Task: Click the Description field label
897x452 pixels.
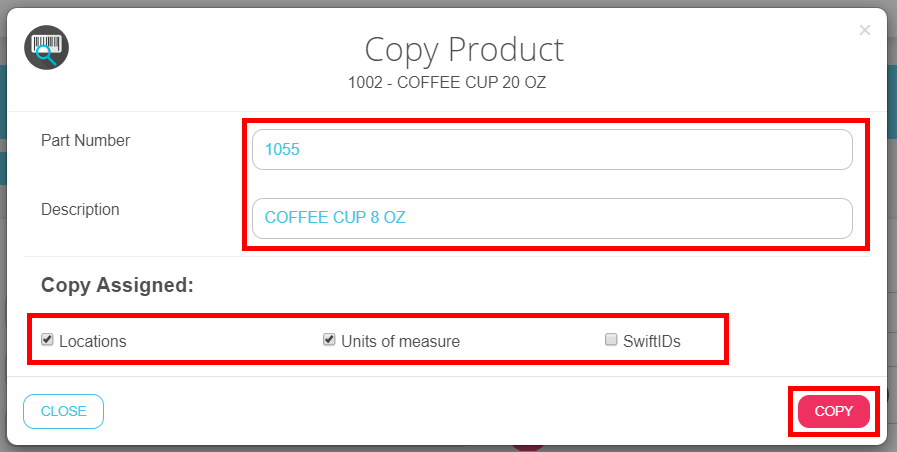Action: (x=80, y=210)
